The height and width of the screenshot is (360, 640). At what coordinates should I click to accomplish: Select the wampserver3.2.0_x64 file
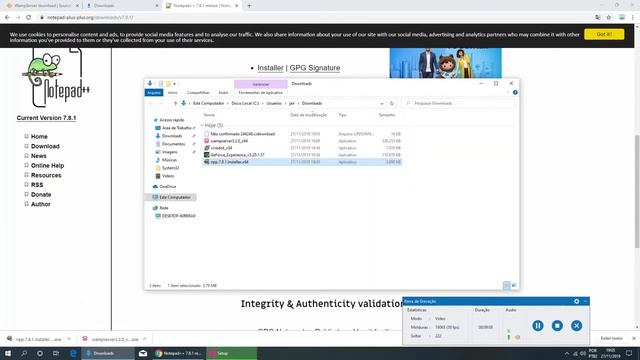tap(302, 141)
